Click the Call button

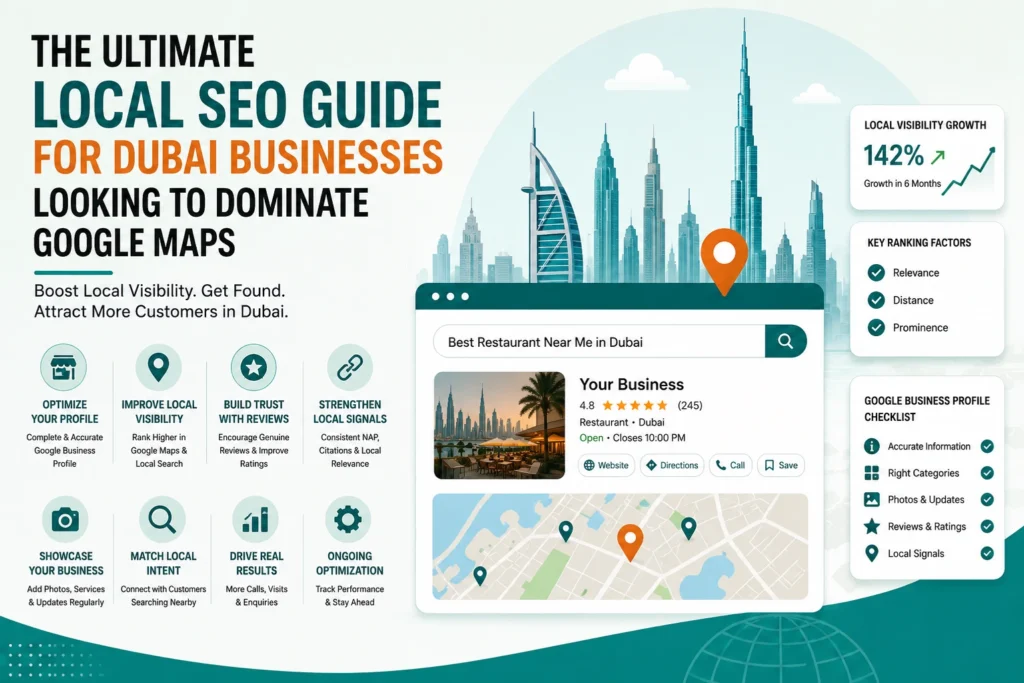(x=730, y=466)
